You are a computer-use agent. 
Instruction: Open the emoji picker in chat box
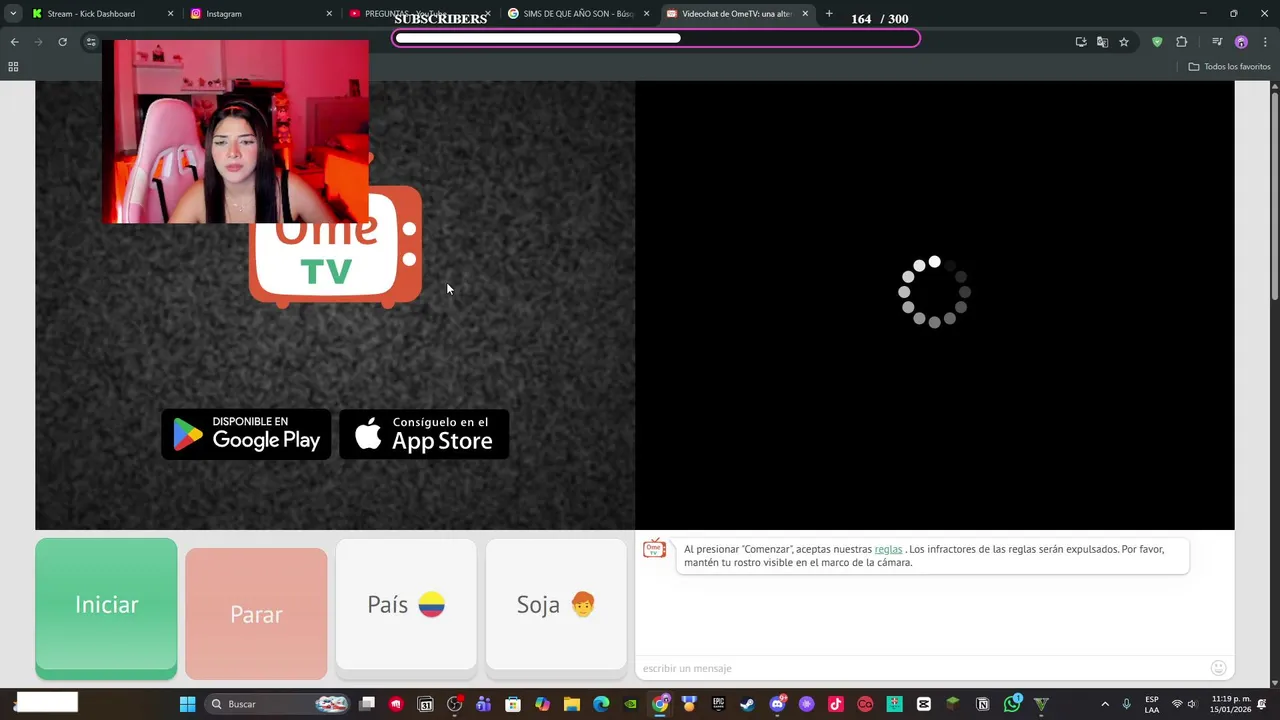click(1218, 668)
